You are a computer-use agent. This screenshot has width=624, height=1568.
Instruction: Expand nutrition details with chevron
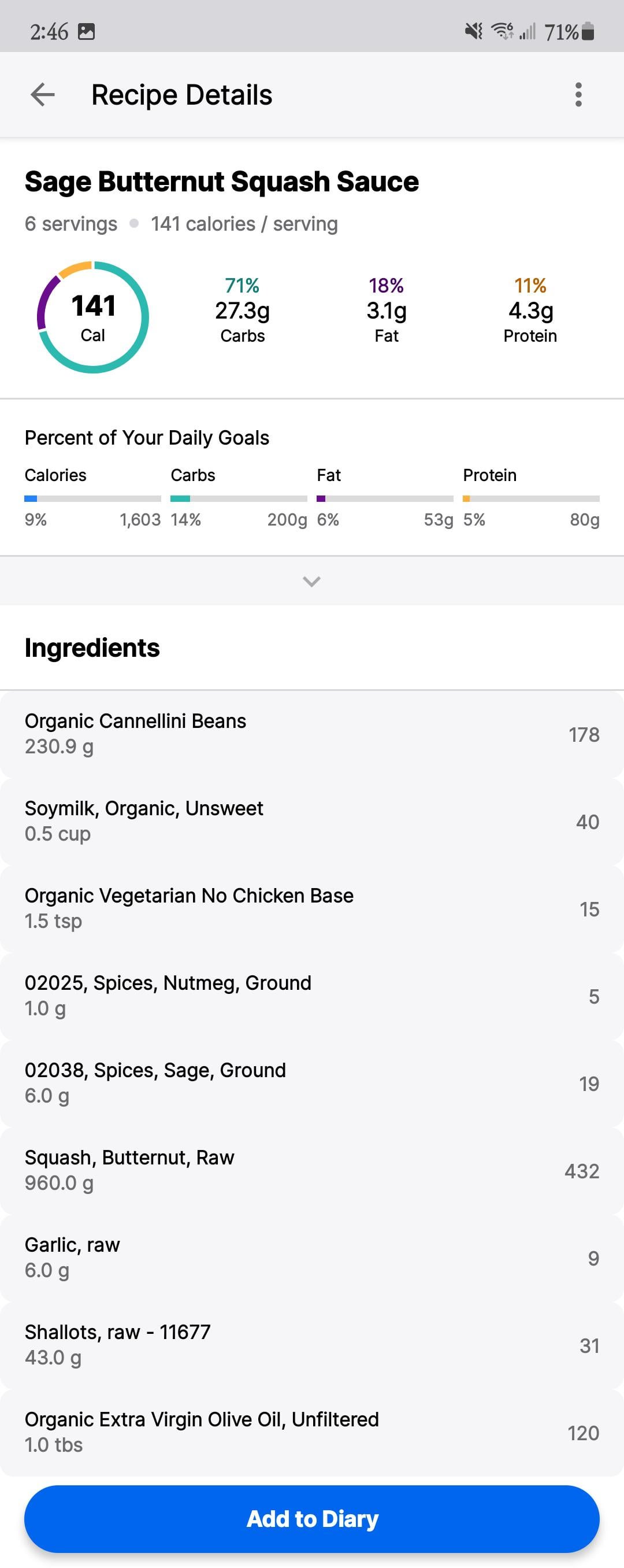(311, 581)
